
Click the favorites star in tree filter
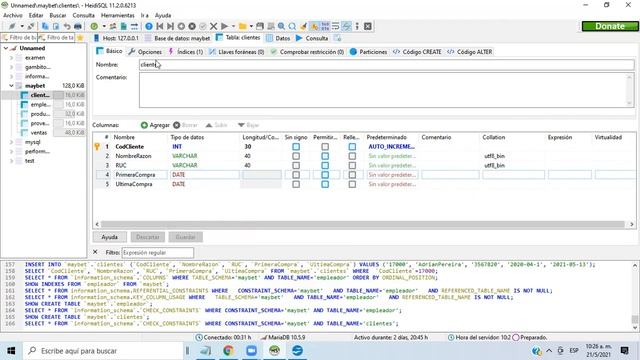pos(80,38)
